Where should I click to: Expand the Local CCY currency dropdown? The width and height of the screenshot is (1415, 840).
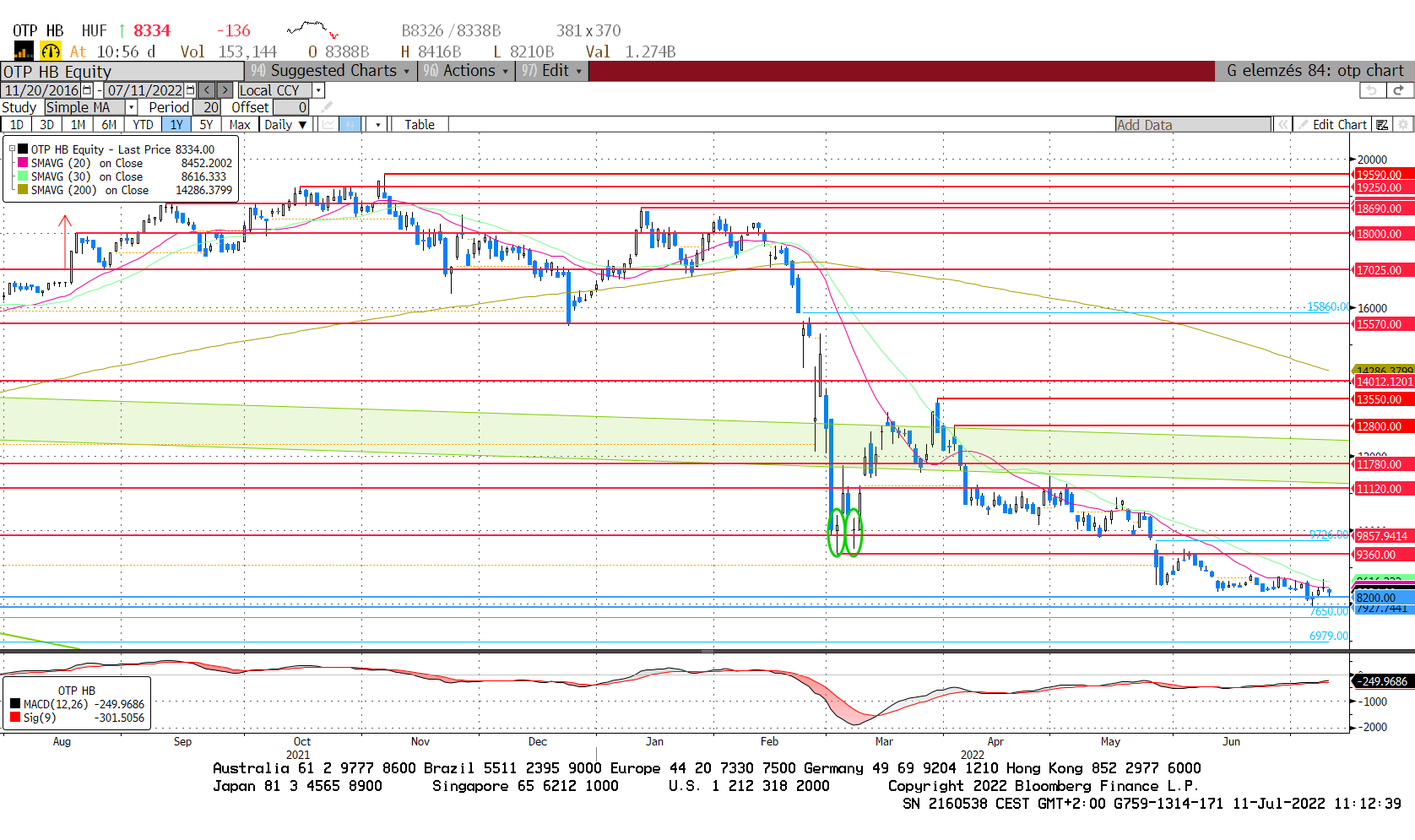click(x=318, y=90)
